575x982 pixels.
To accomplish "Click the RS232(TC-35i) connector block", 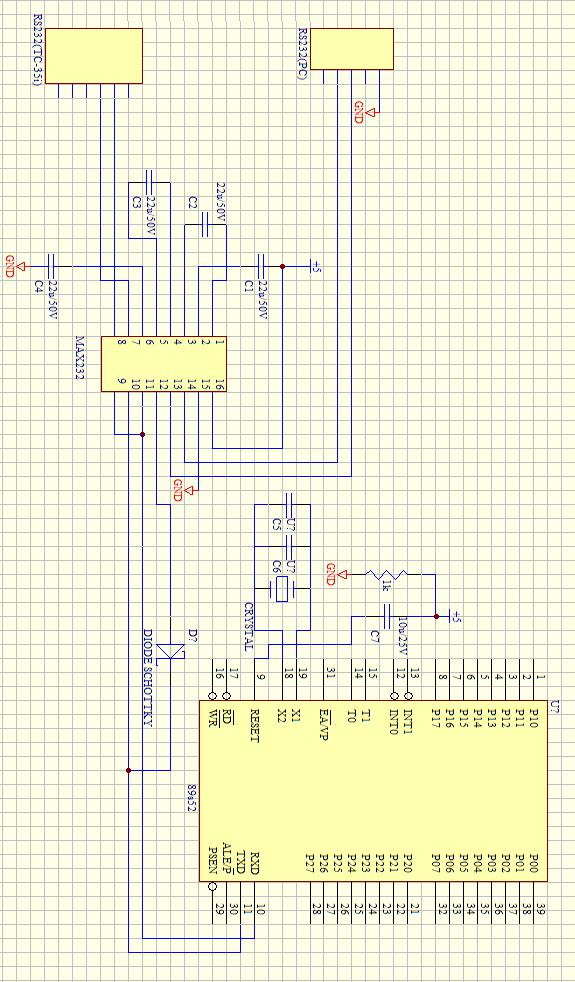I will tap(93, 56).
